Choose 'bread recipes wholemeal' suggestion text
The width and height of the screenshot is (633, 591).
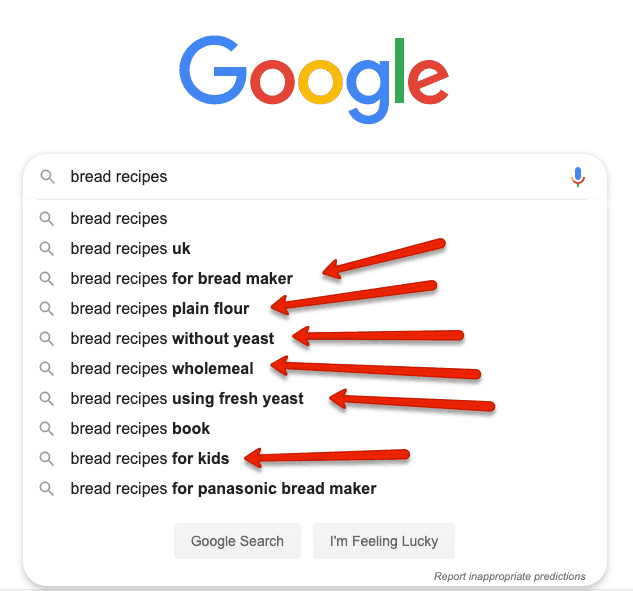point(162,369)
